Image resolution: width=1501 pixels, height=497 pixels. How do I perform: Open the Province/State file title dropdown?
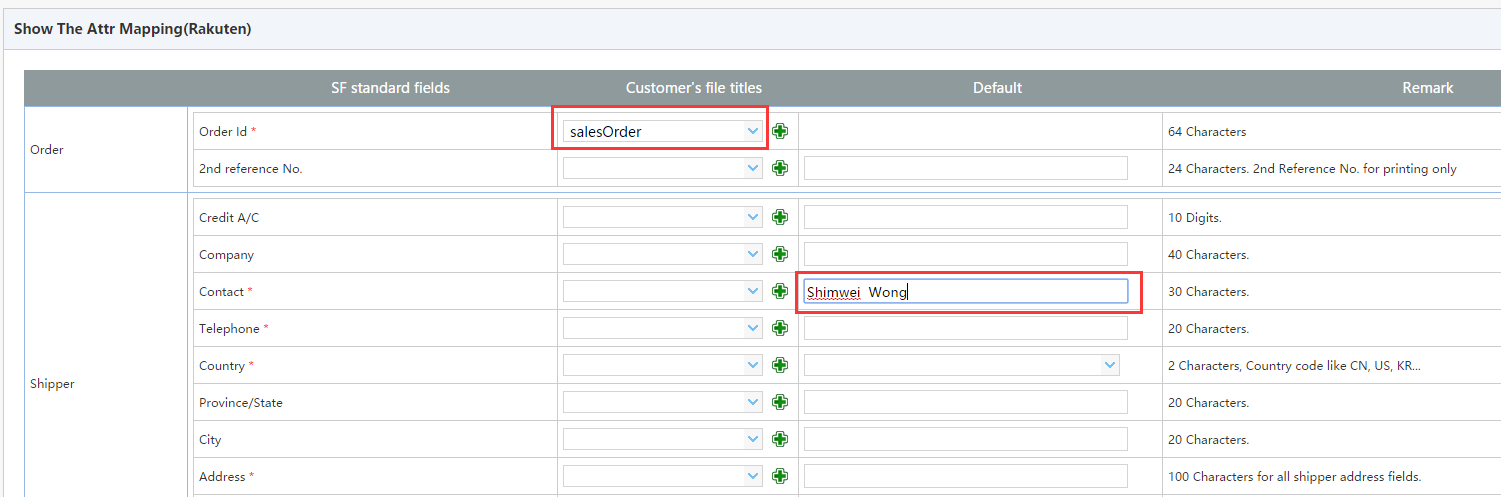[663, 402]
